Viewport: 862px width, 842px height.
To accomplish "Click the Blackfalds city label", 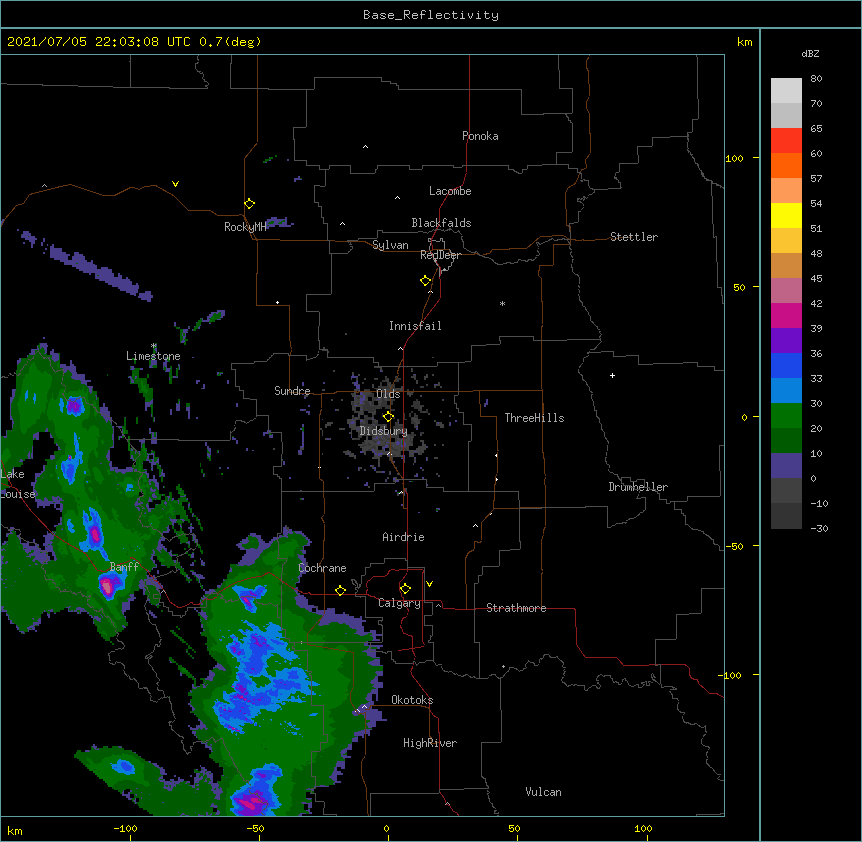I will [x=441, y=223].
